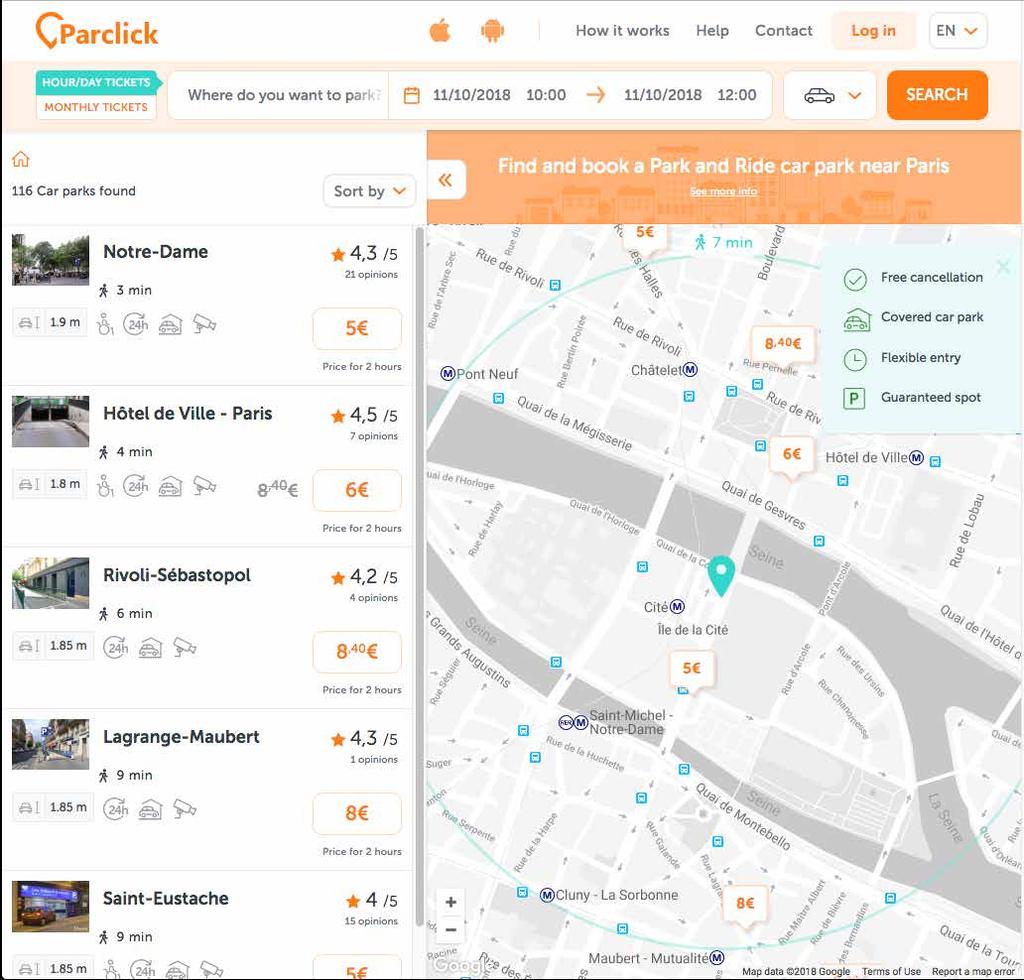
Task: Click the calendar icon in date field
Action: [x=411, y=95]
